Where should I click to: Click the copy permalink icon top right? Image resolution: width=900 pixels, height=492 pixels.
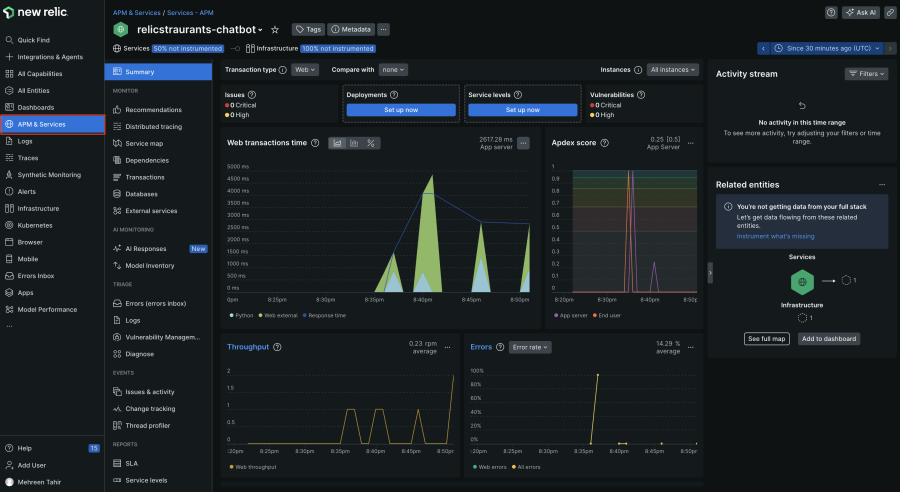click(x=890, y=12)
